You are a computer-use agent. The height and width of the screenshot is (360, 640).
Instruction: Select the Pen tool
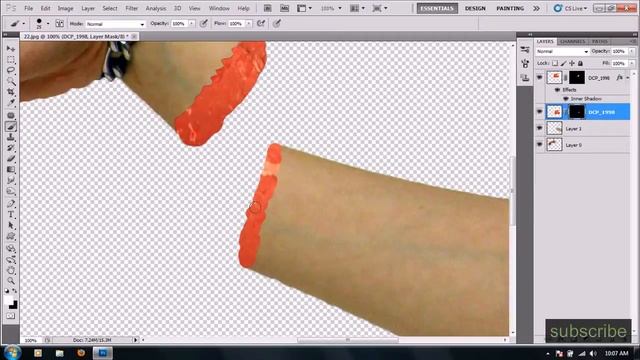pos(11,203)
